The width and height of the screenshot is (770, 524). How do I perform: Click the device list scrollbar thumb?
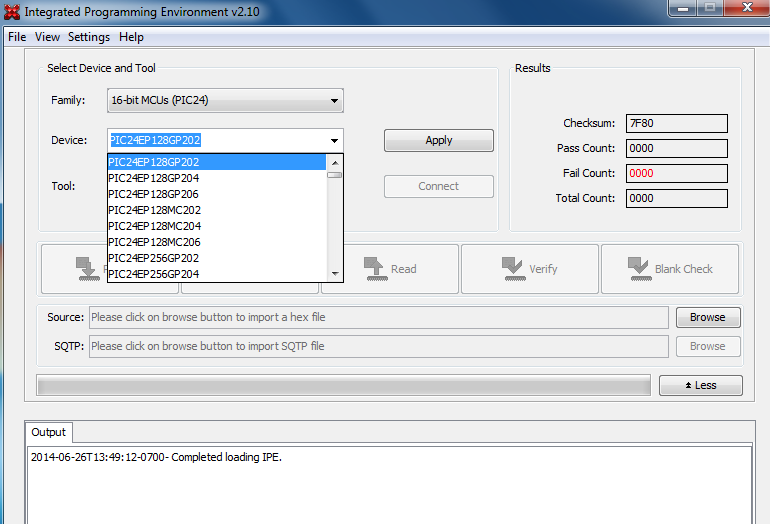(x=335, y=175)
